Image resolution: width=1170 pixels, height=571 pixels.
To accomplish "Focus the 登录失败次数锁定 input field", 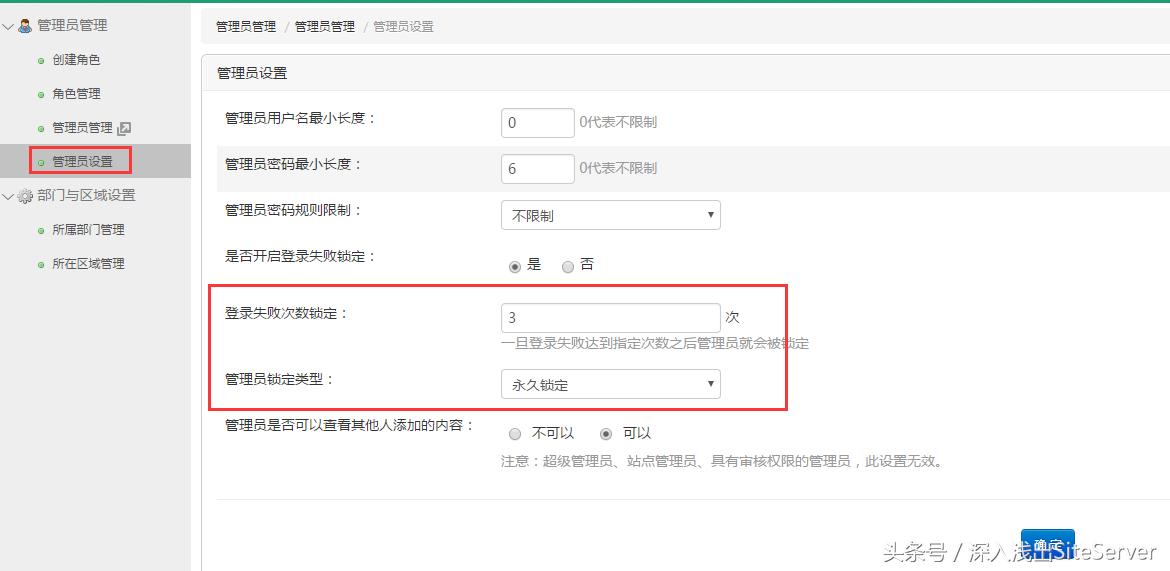I will click(610, 317).
